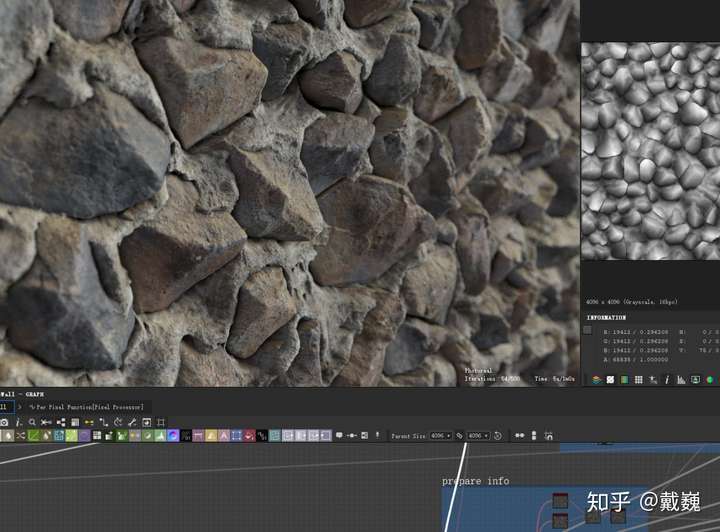Click the magnifier search icon in graph toolbar
The width and height of the screenshot is (720, 532).
(32, 422)
